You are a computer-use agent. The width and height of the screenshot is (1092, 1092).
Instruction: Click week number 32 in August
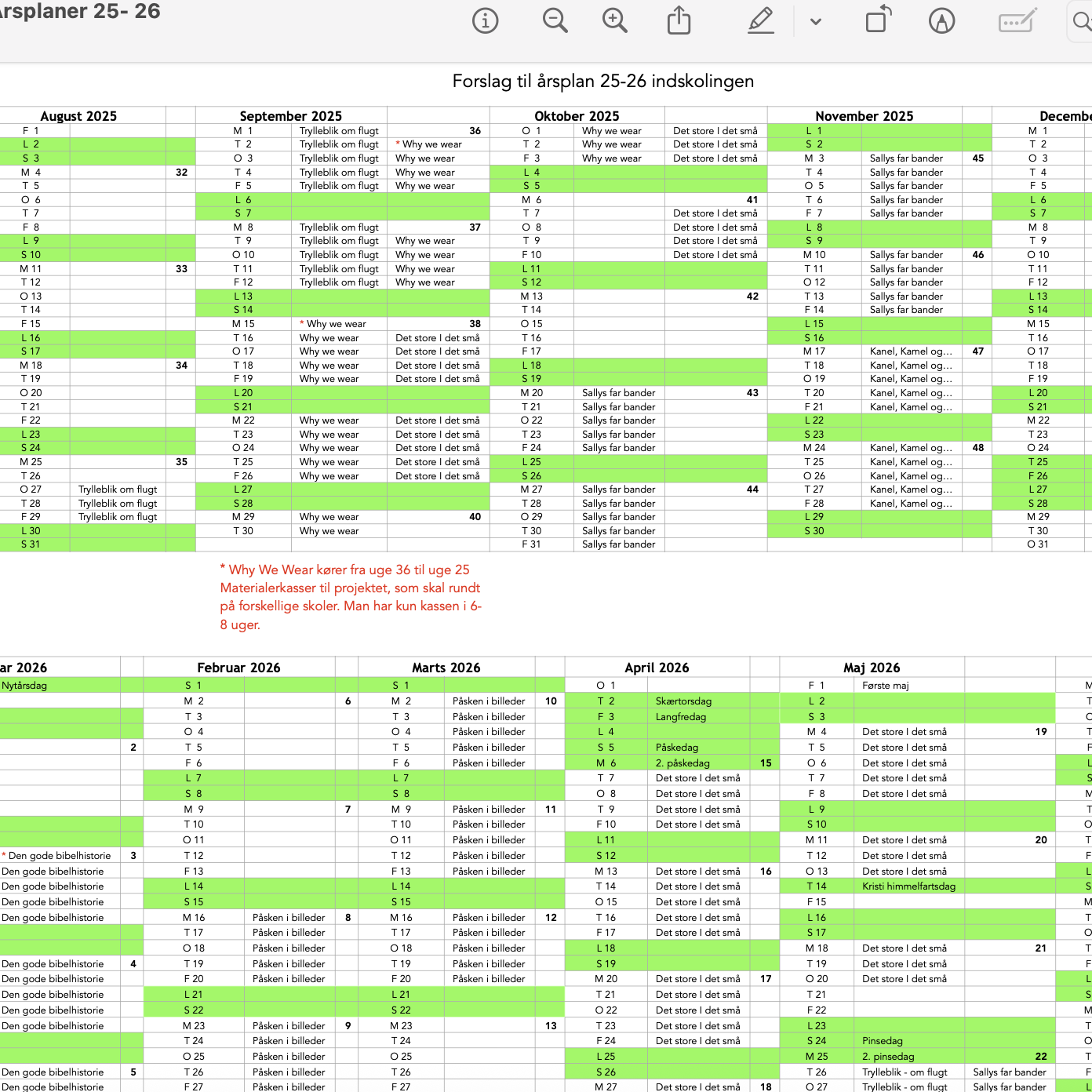[181, 173]
